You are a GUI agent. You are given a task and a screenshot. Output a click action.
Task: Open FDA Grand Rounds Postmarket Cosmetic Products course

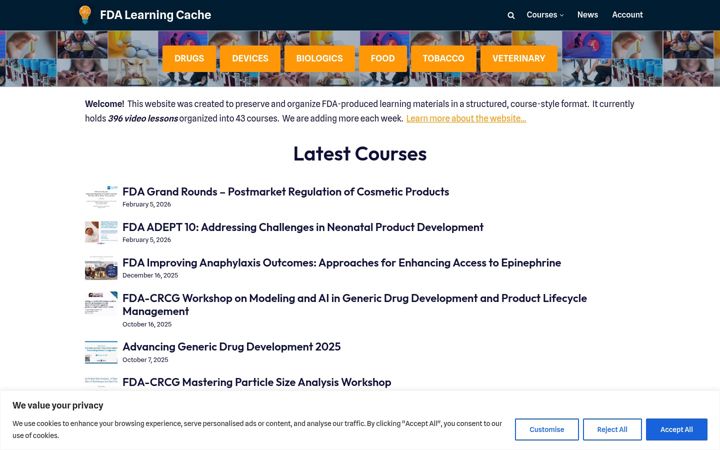point(286,191)
